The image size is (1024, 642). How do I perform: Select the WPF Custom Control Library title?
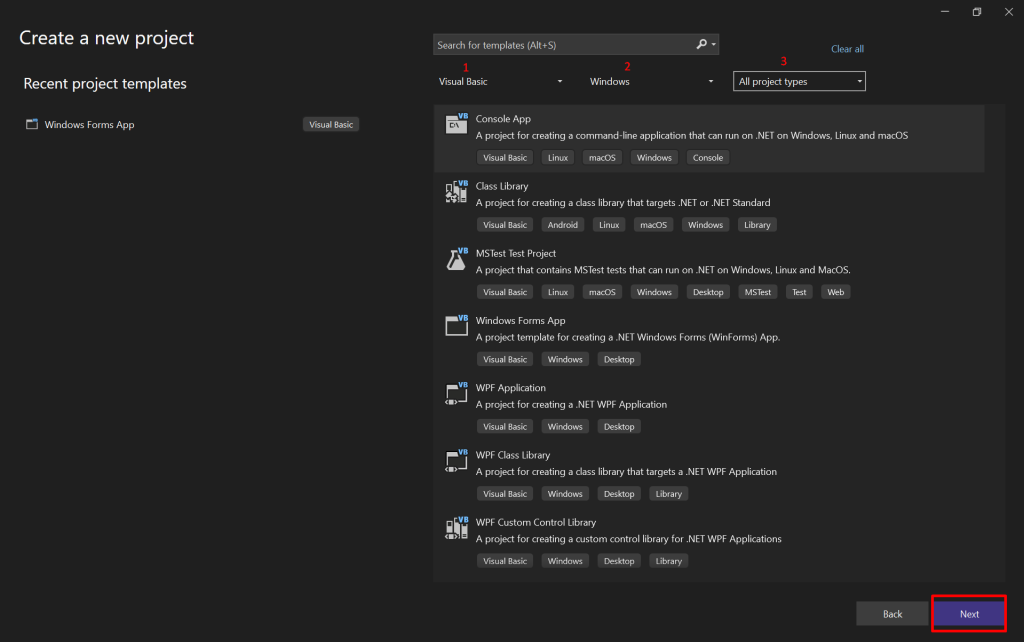pos(536,522)
